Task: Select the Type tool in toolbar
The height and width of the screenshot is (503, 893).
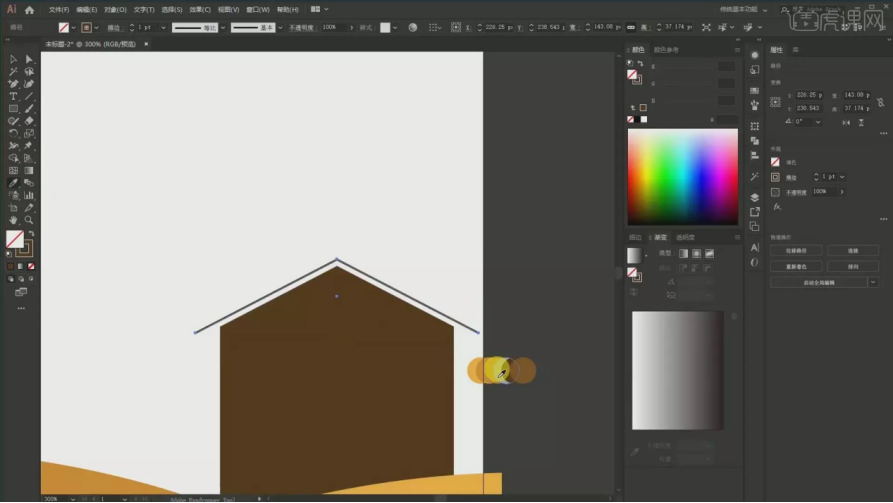Action: coord(13,96)
